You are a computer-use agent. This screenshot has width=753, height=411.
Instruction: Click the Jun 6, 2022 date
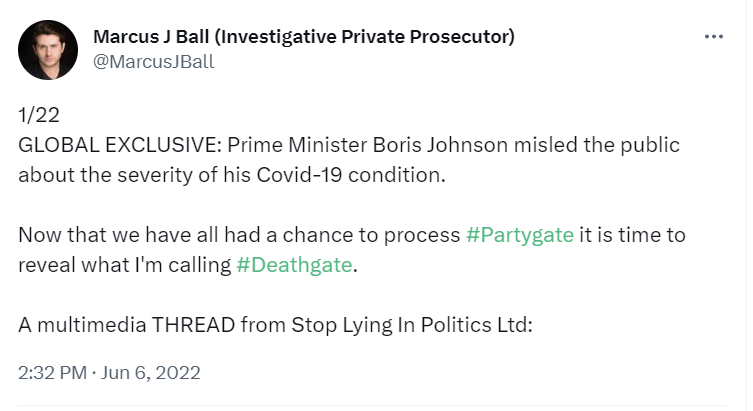click(x=154, y=373)
